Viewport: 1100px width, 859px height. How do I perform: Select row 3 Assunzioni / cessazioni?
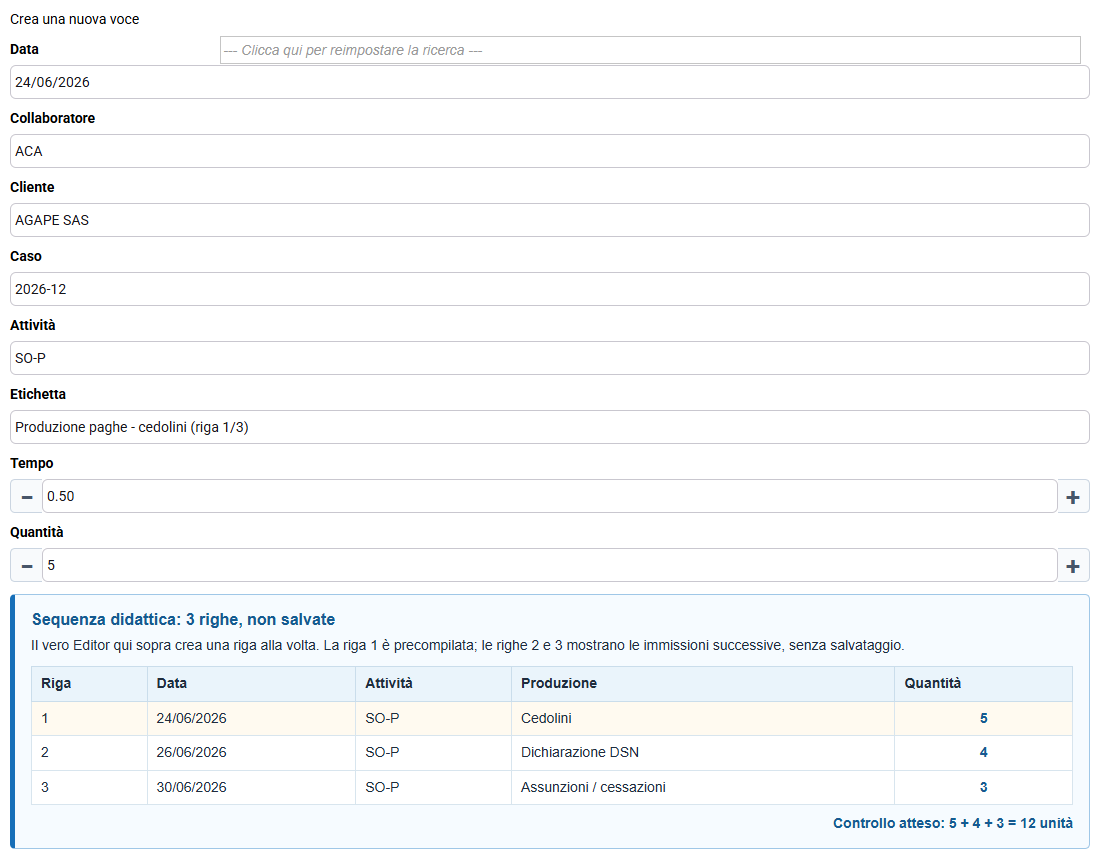click(x=551, y=787)
